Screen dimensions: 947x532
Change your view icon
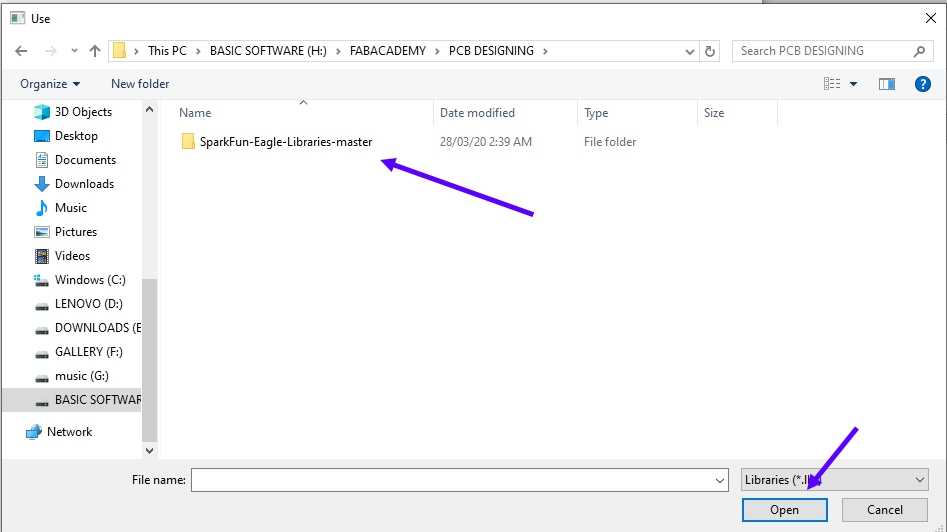[832, 84]
